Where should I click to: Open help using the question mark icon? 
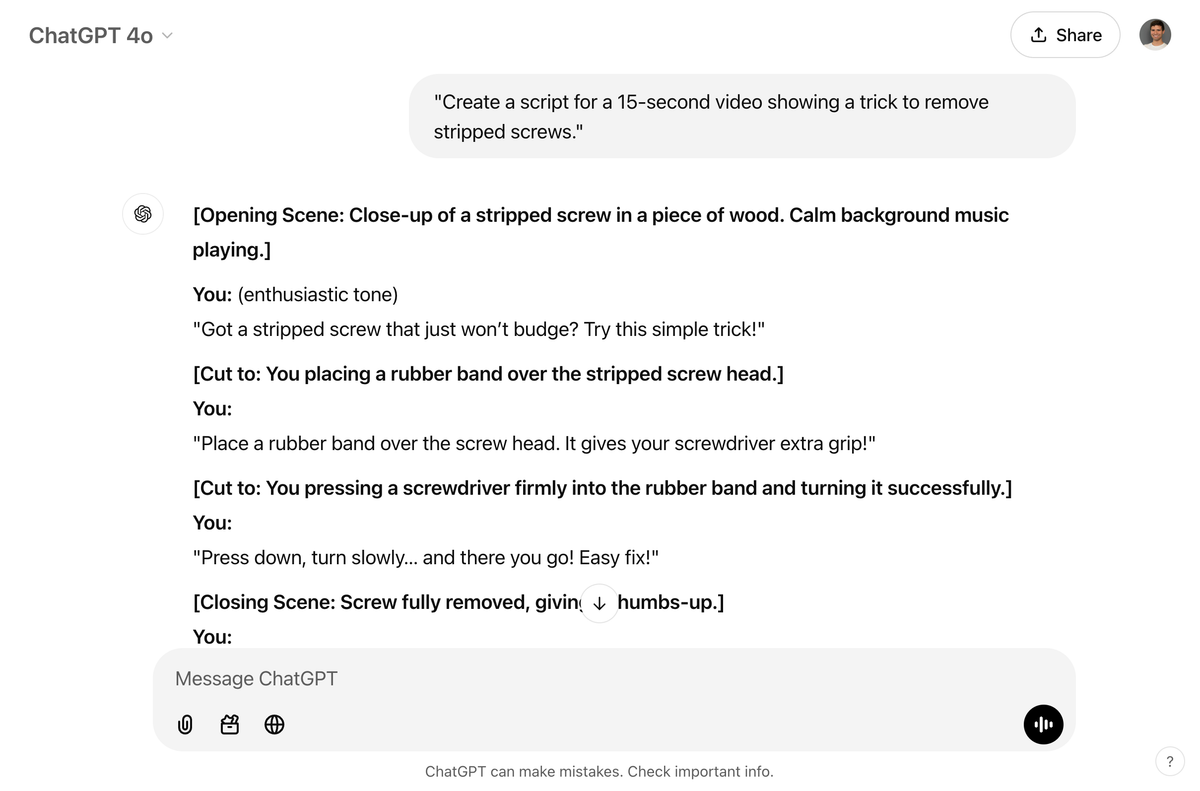tap(1170, 761)
